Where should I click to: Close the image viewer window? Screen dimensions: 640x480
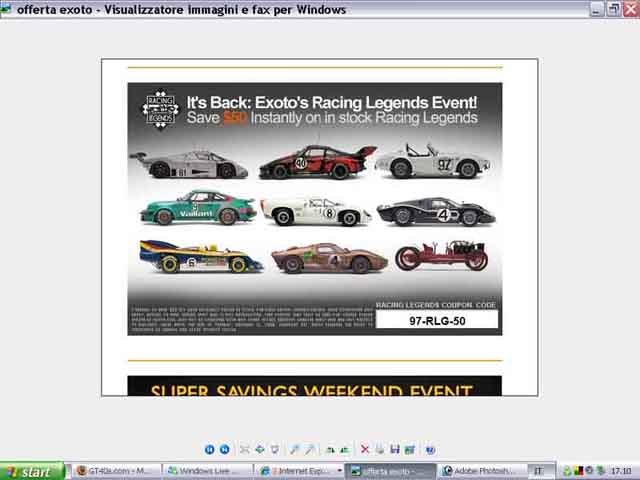click(631, 9)
